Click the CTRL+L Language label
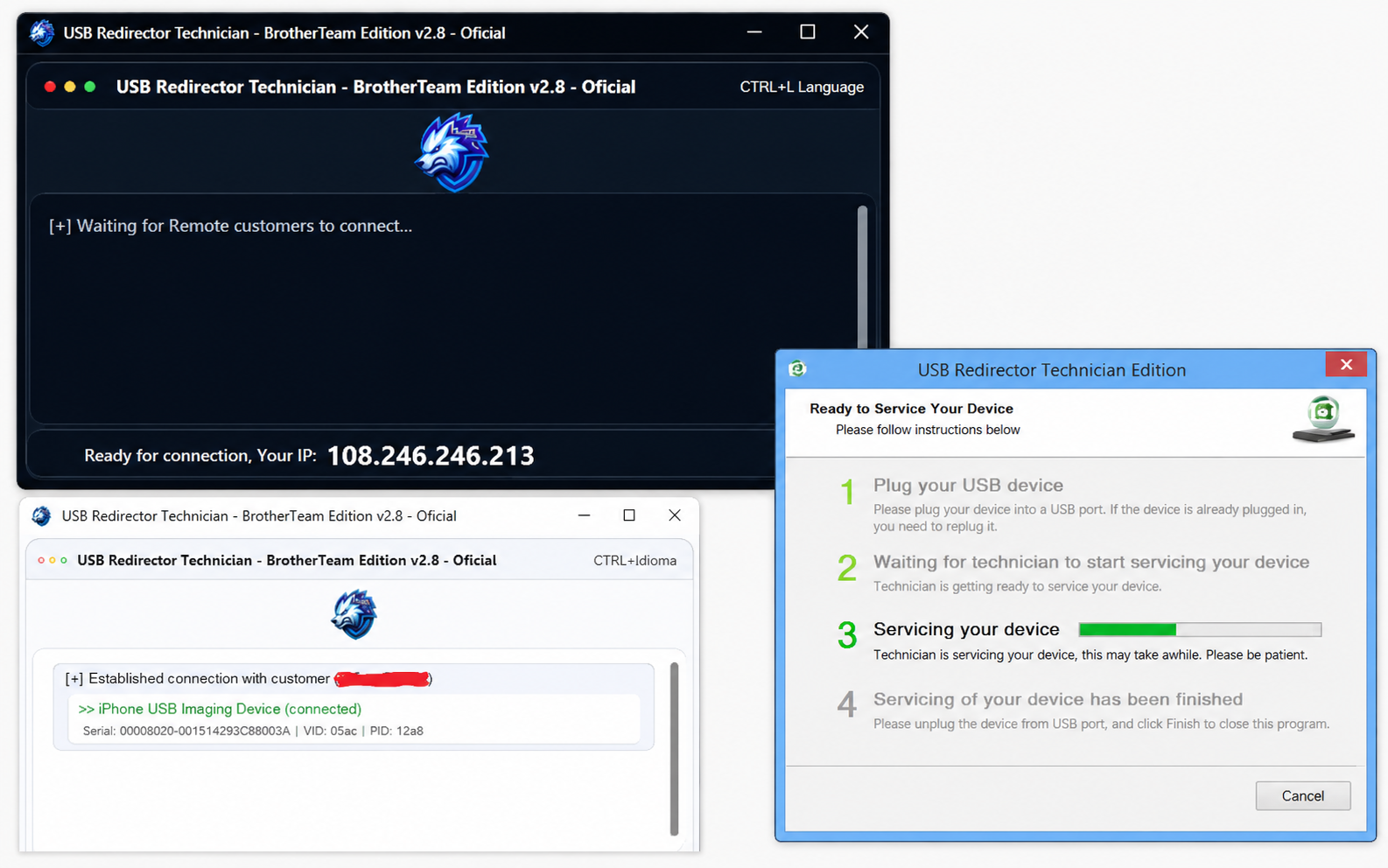The width and height of the screenshot is (1388, 868). [x=802, y=87]
